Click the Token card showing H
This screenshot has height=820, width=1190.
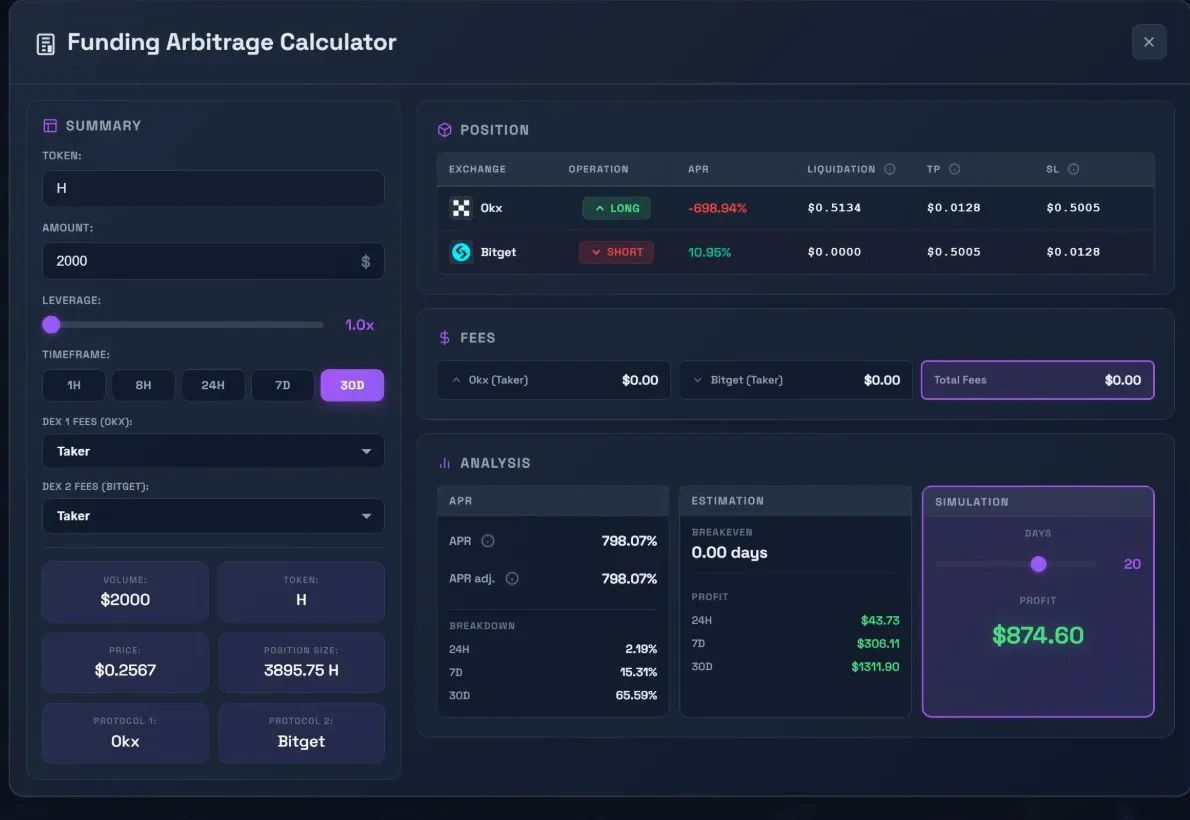point(301,592)
